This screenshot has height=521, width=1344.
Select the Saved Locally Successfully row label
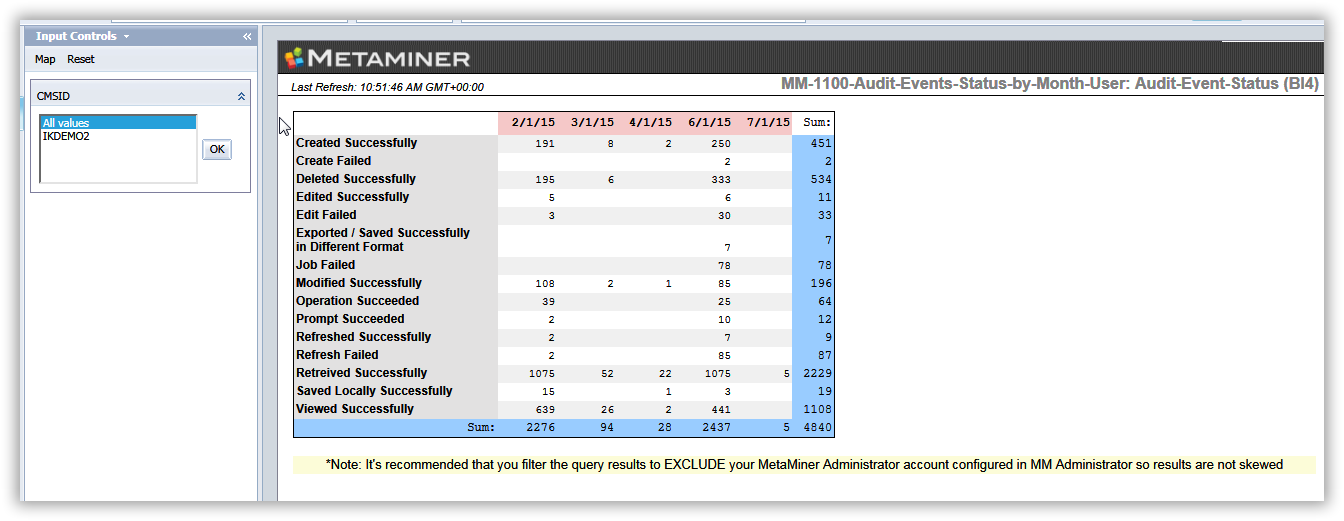click(374, 391)
